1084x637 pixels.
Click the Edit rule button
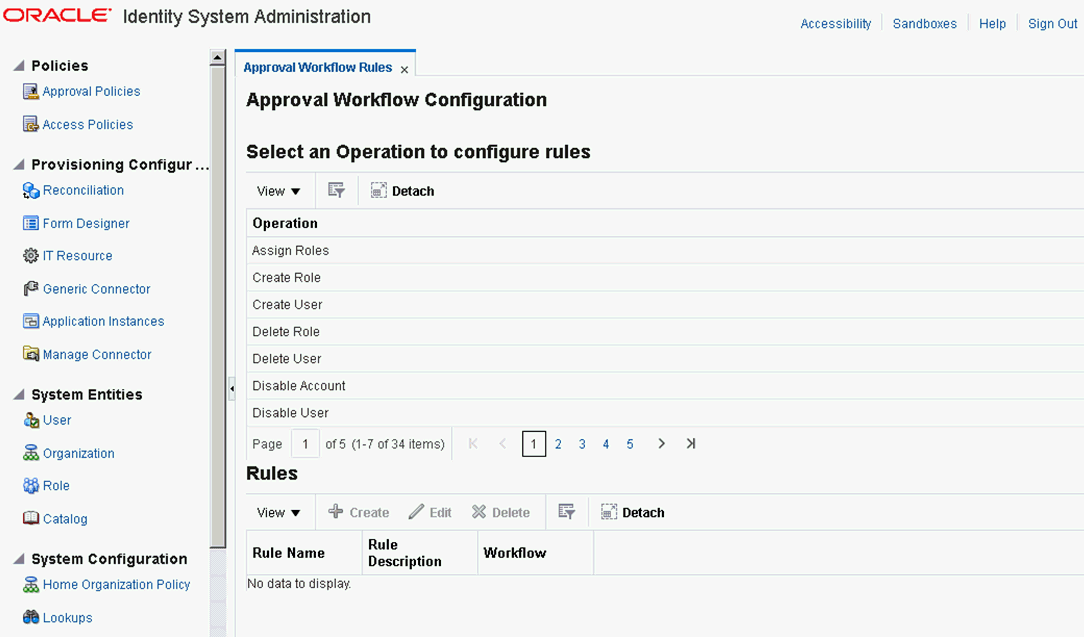pos(430,513)
